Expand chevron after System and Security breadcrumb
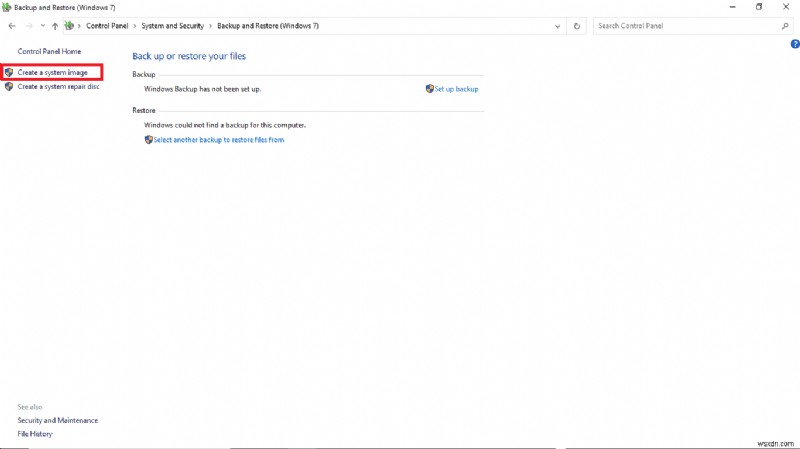The width and height of the screenshot is (800, 449). pos(210,26)
